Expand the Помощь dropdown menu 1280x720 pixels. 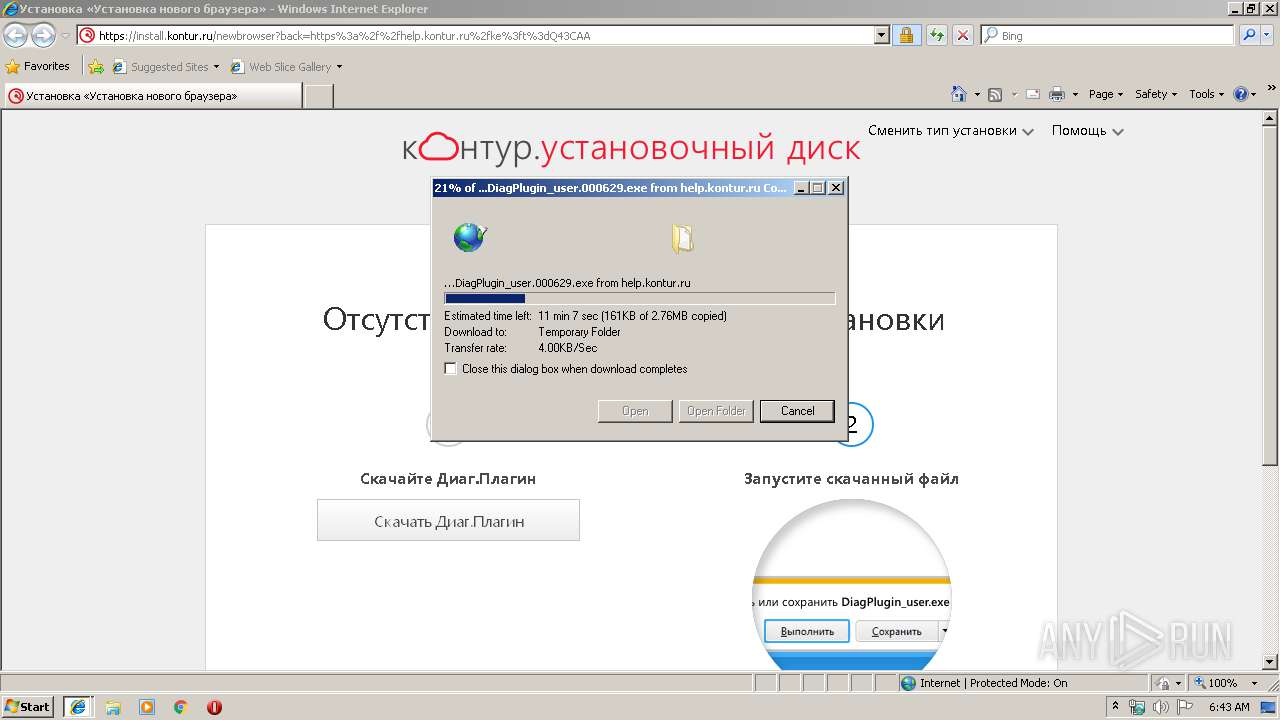(x=1087, y=131)
